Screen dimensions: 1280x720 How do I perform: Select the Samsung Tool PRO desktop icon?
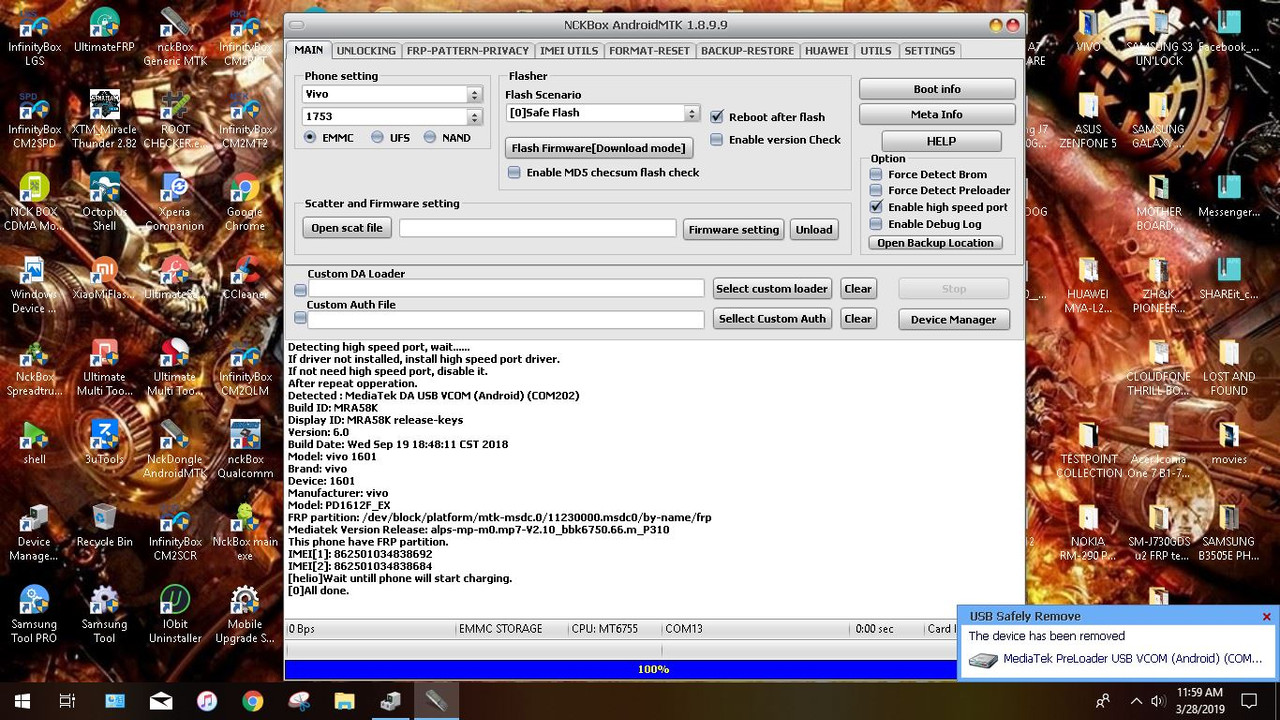pyautogui.click(x=34, y=613)
